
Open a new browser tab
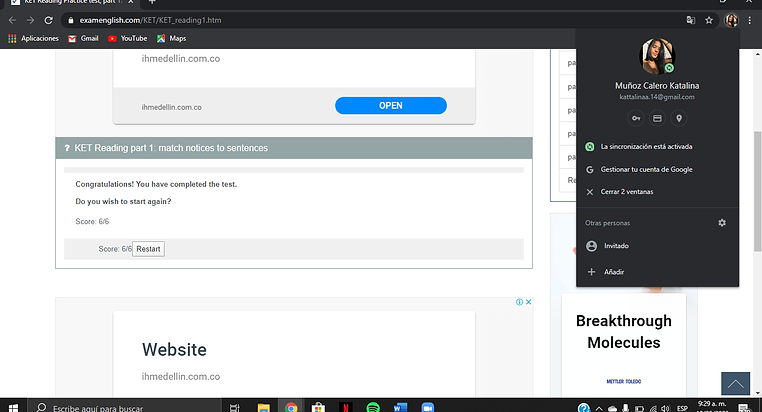pos(152,2)
